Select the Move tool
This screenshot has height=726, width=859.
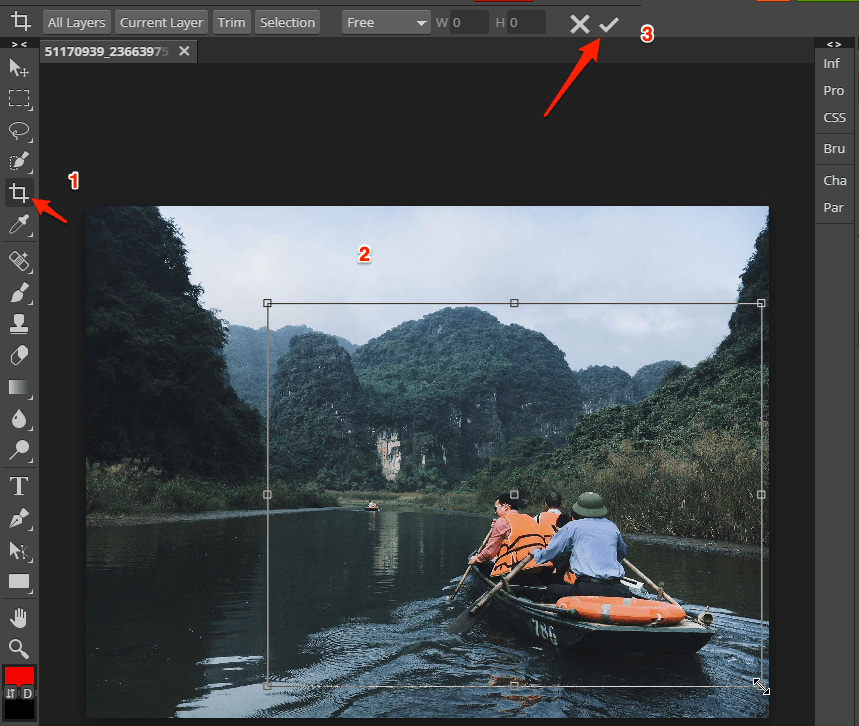pos(19,68)
